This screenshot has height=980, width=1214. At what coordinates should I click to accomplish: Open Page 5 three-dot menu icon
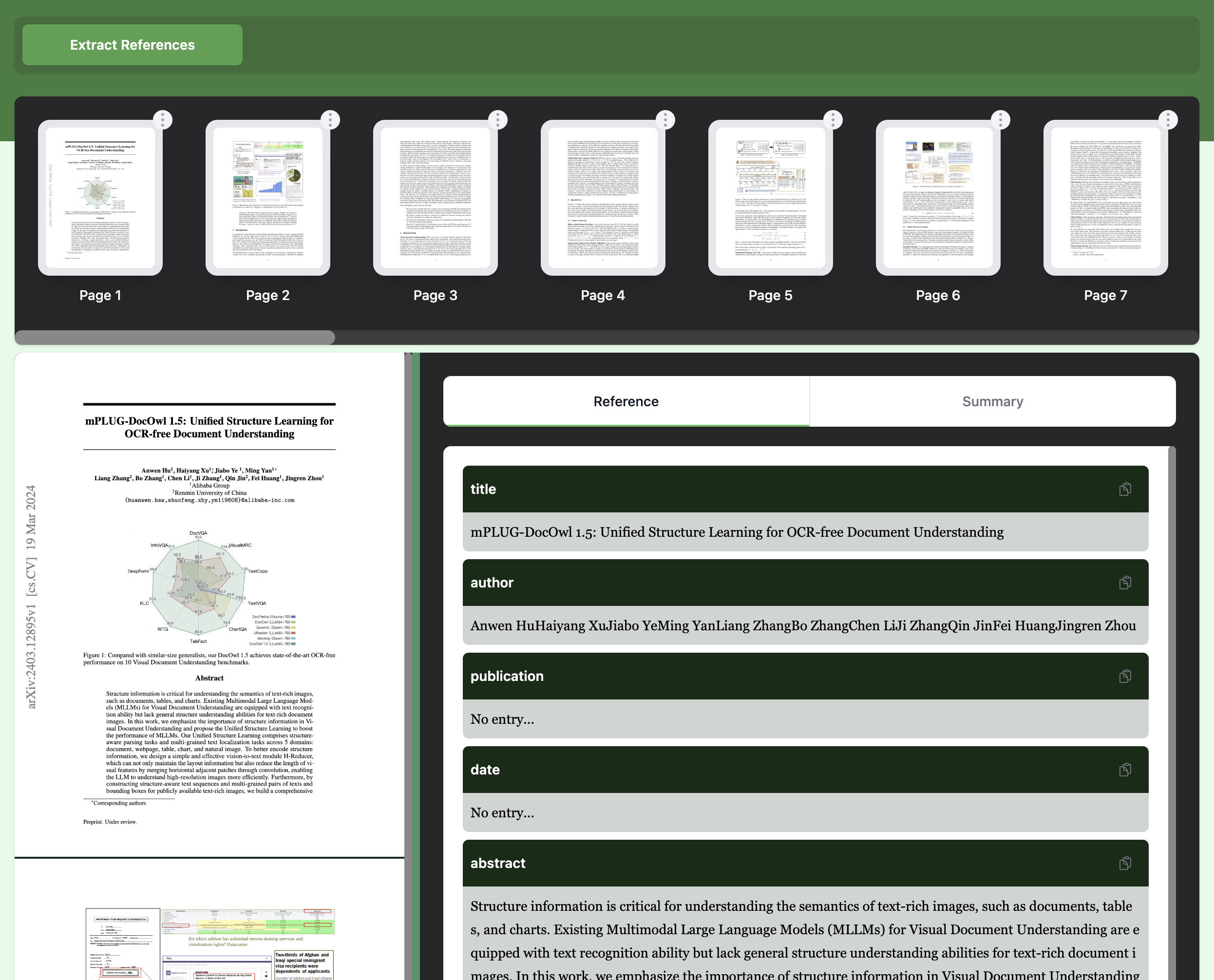point(833,119)
